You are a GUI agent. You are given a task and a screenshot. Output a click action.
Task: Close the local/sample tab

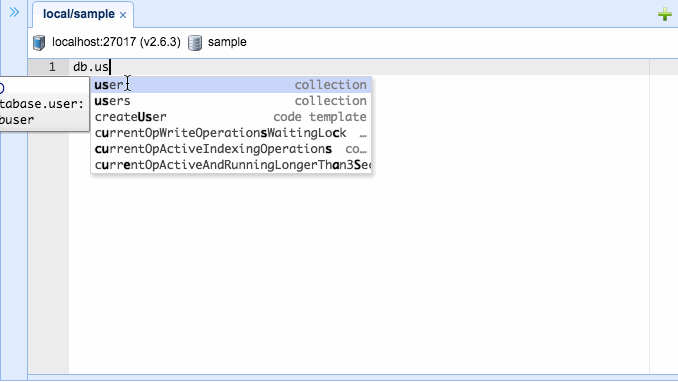coord(123,15)
